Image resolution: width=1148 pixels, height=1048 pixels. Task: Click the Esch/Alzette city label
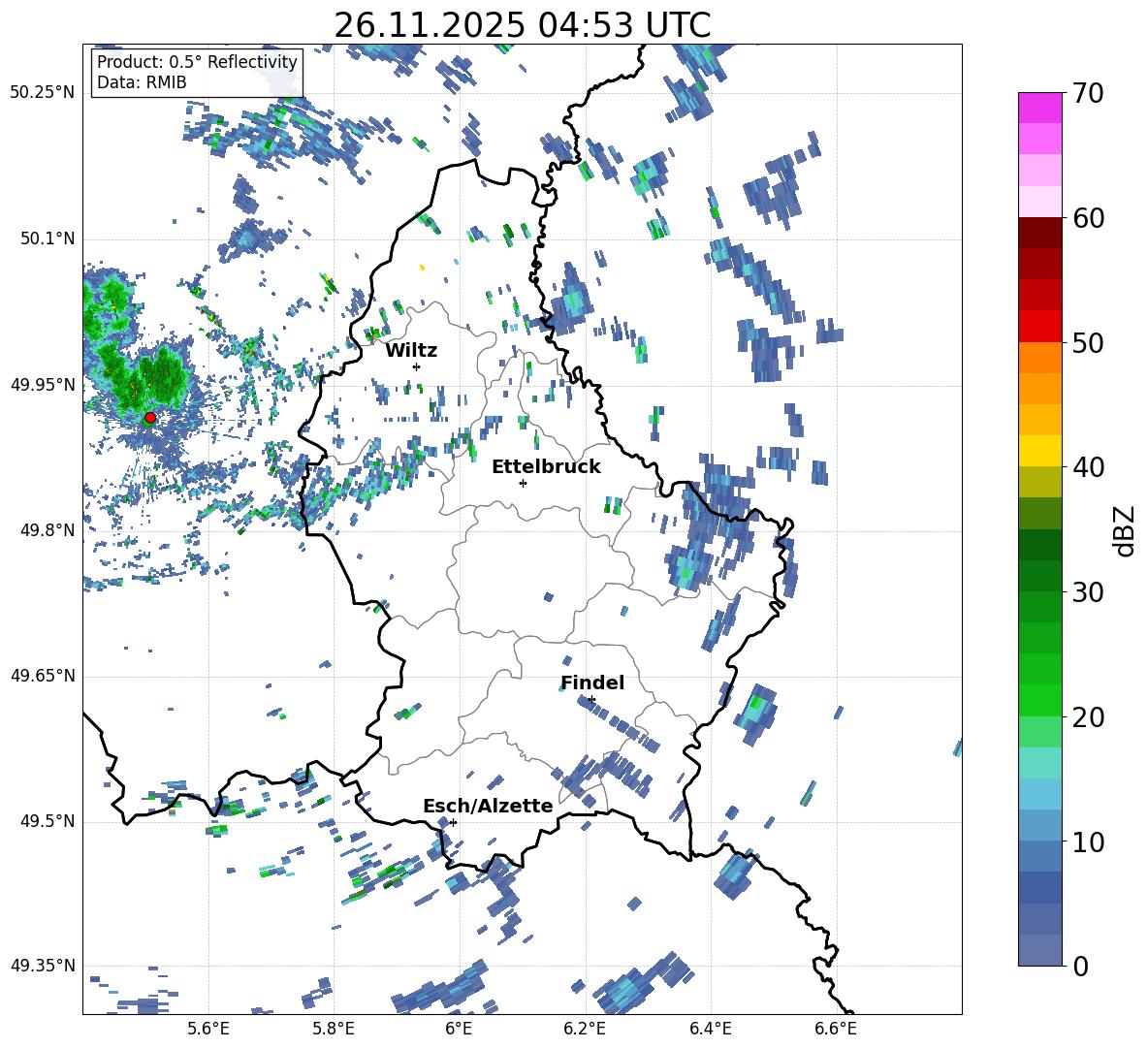[488, 806]
